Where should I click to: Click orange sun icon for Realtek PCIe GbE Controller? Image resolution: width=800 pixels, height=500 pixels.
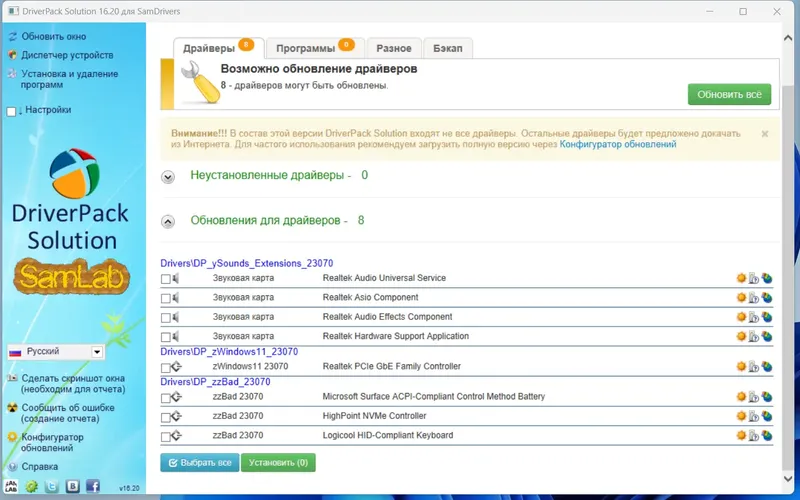point(741,366)
